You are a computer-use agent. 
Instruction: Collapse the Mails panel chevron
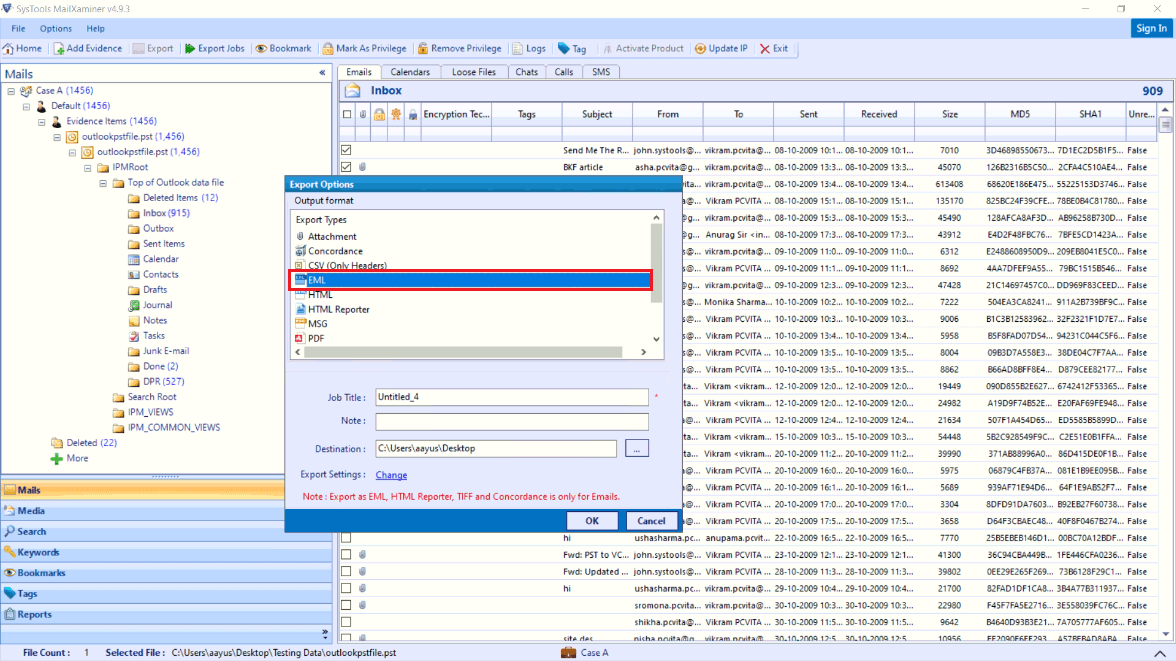tap(322, 74)
